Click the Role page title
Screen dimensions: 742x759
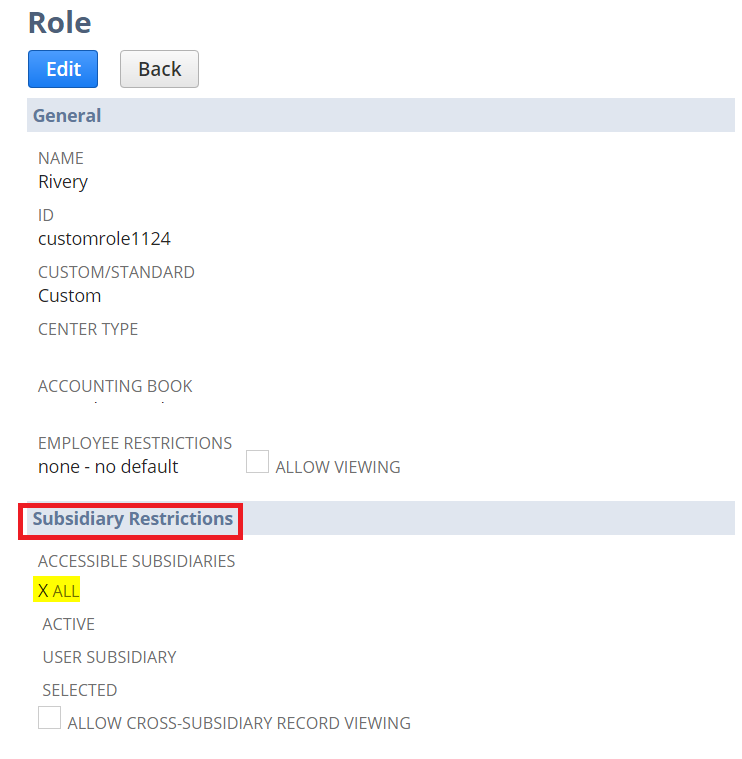click(59, 21)
